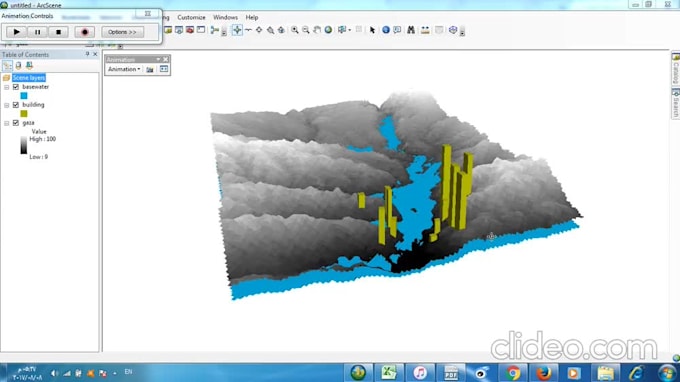Select the Fly tool
This screenshot has height=382, width=680.
click(x=248, y=30)
